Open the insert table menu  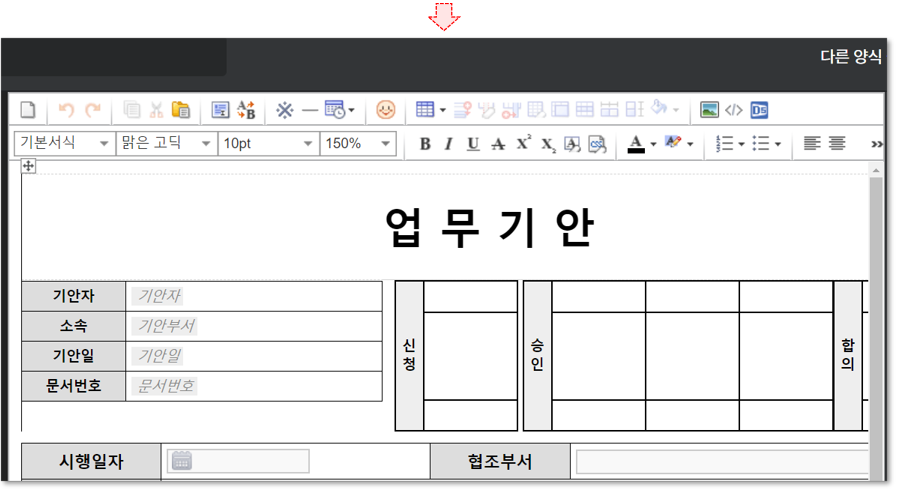coord(430,110)
